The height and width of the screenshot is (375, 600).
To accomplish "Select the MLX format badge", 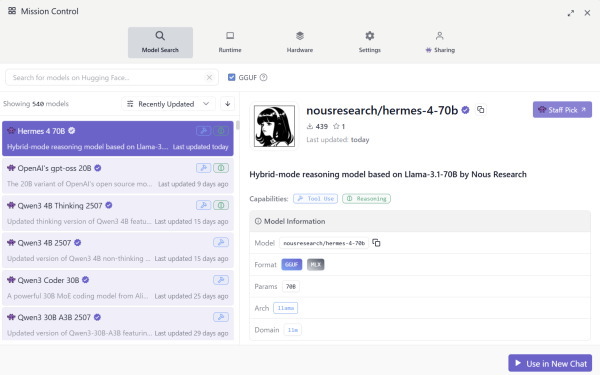I will click(x=315, y=264).
